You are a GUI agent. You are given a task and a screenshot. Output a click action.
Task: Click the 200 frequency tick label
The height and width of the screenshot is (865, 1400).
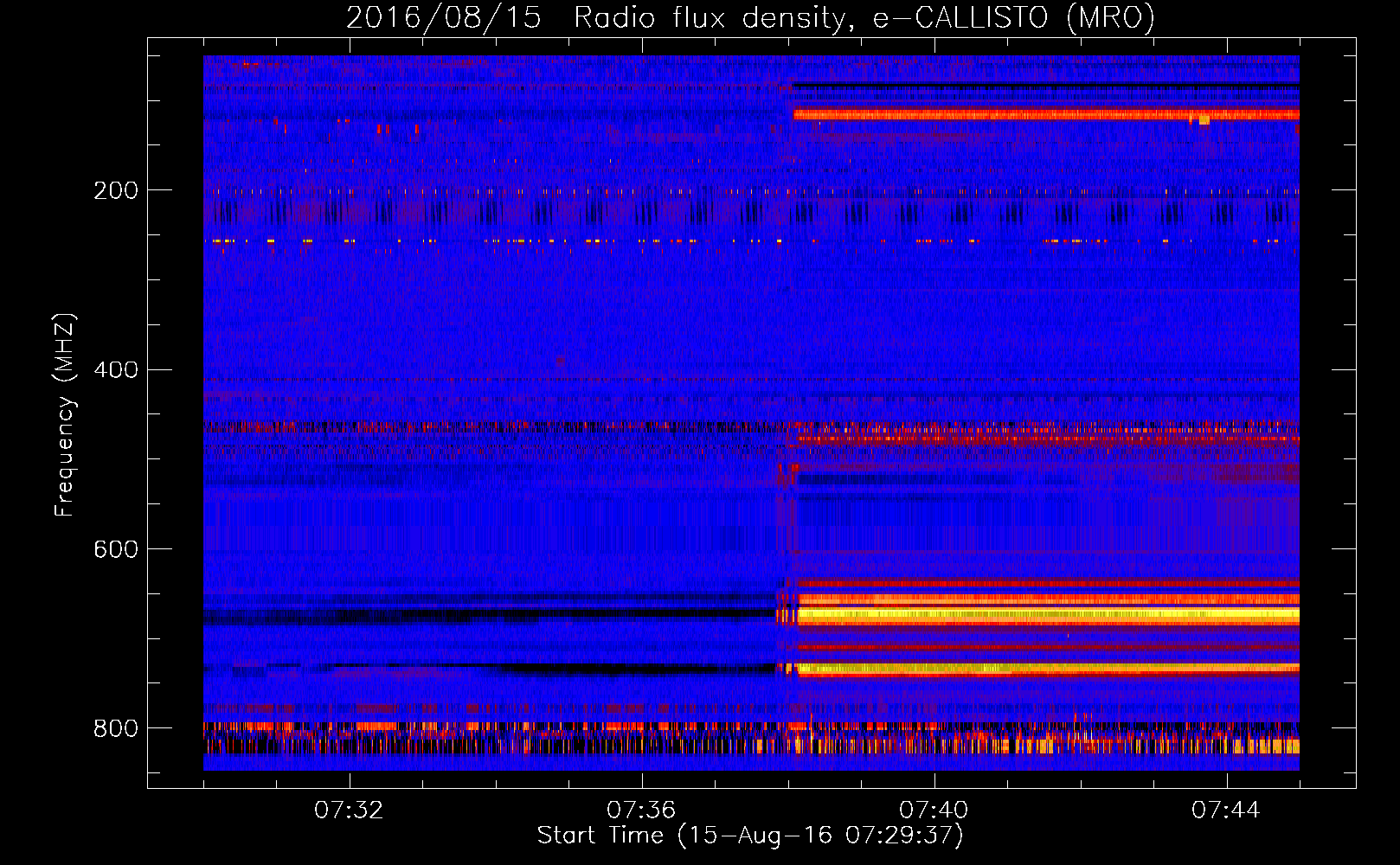click(x=116, y=190)
